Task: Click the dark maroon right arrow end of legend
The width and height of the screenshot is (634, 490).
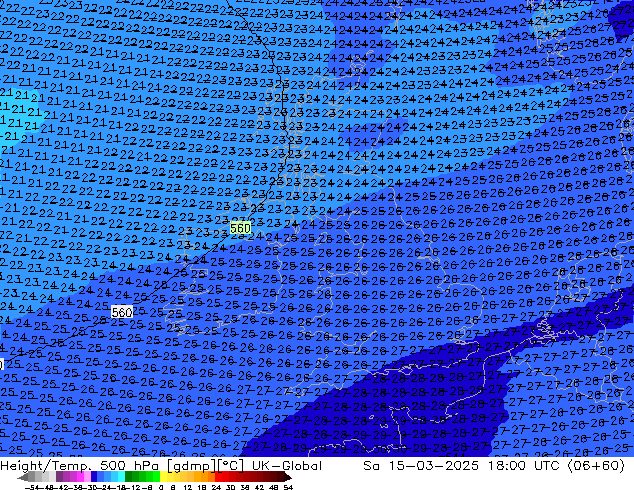Action: [x=287, y=477]
